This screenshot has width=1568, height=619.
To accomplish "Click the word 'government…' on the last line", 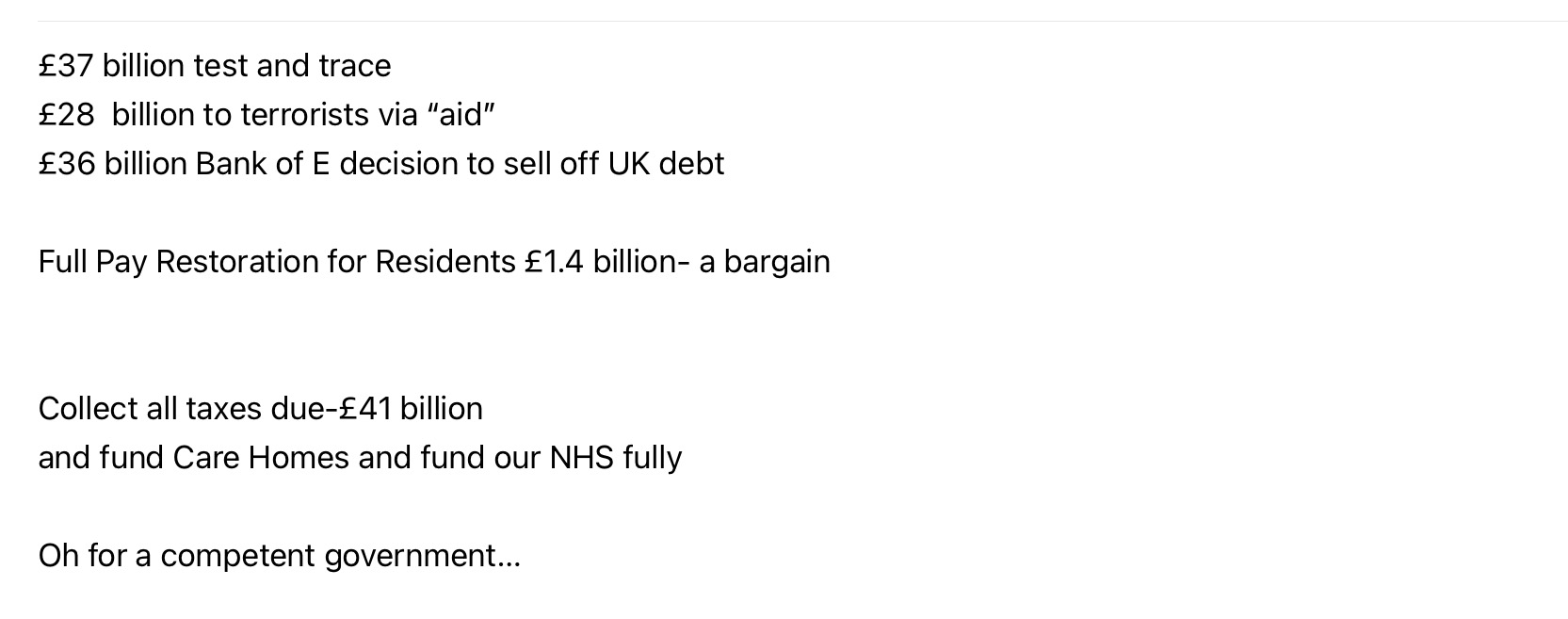I will coord(422,557).
